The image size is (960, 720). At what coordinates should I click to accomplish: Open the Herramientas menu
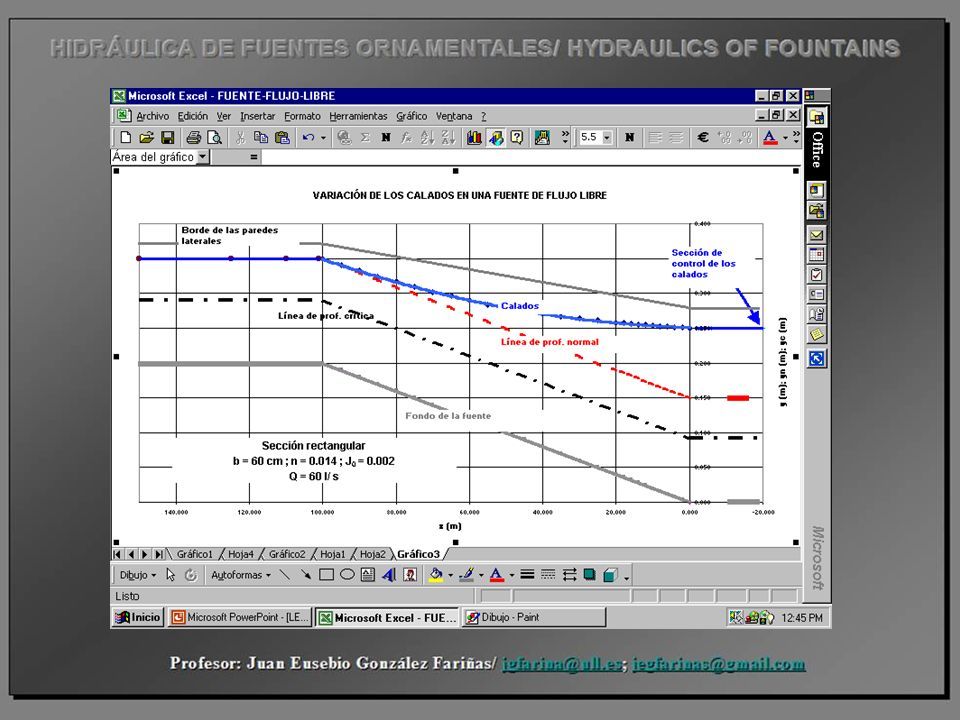(358, 116)
